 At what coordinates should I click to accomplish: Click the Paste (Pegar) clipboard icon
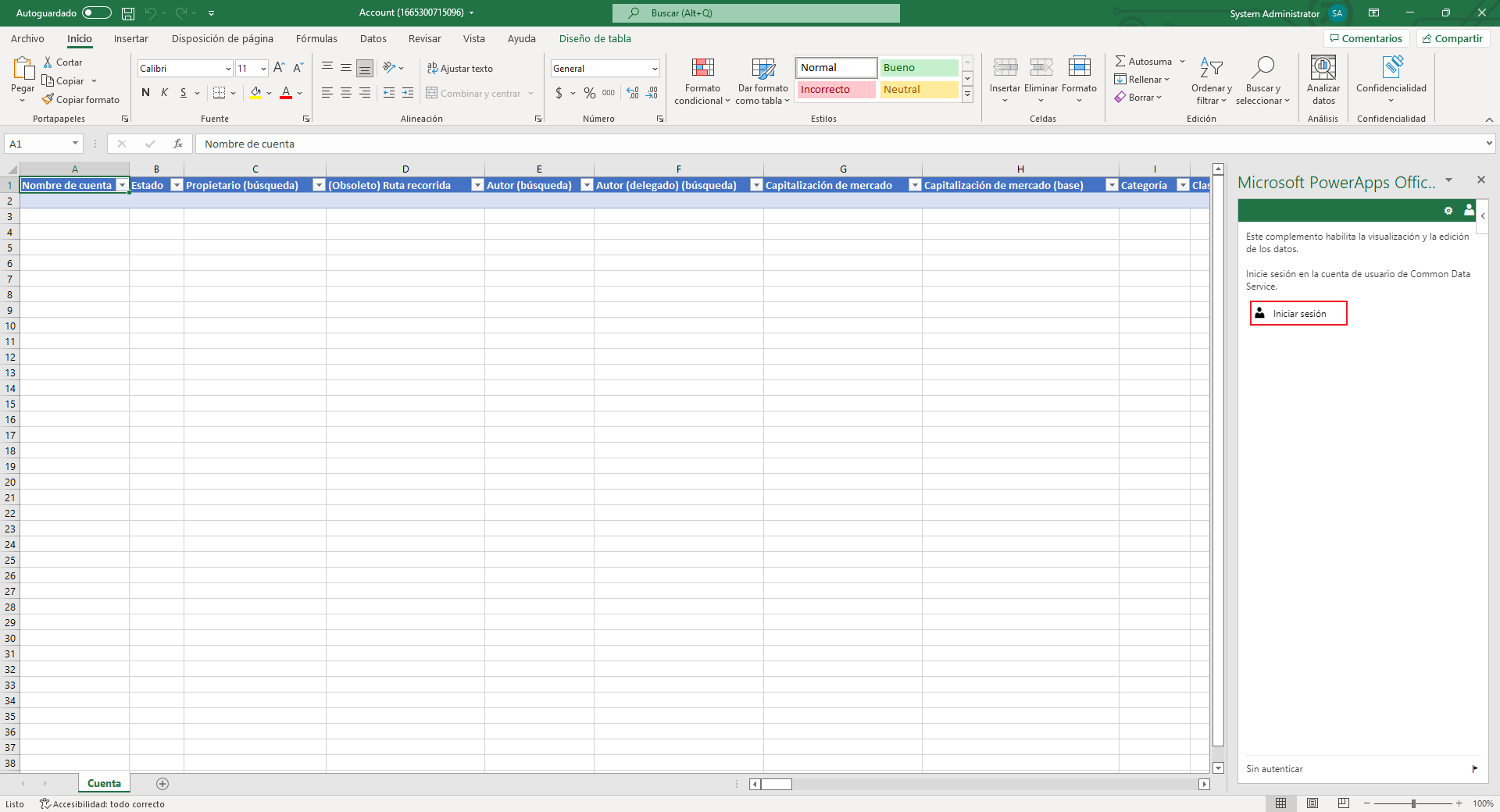click(23, 69)
